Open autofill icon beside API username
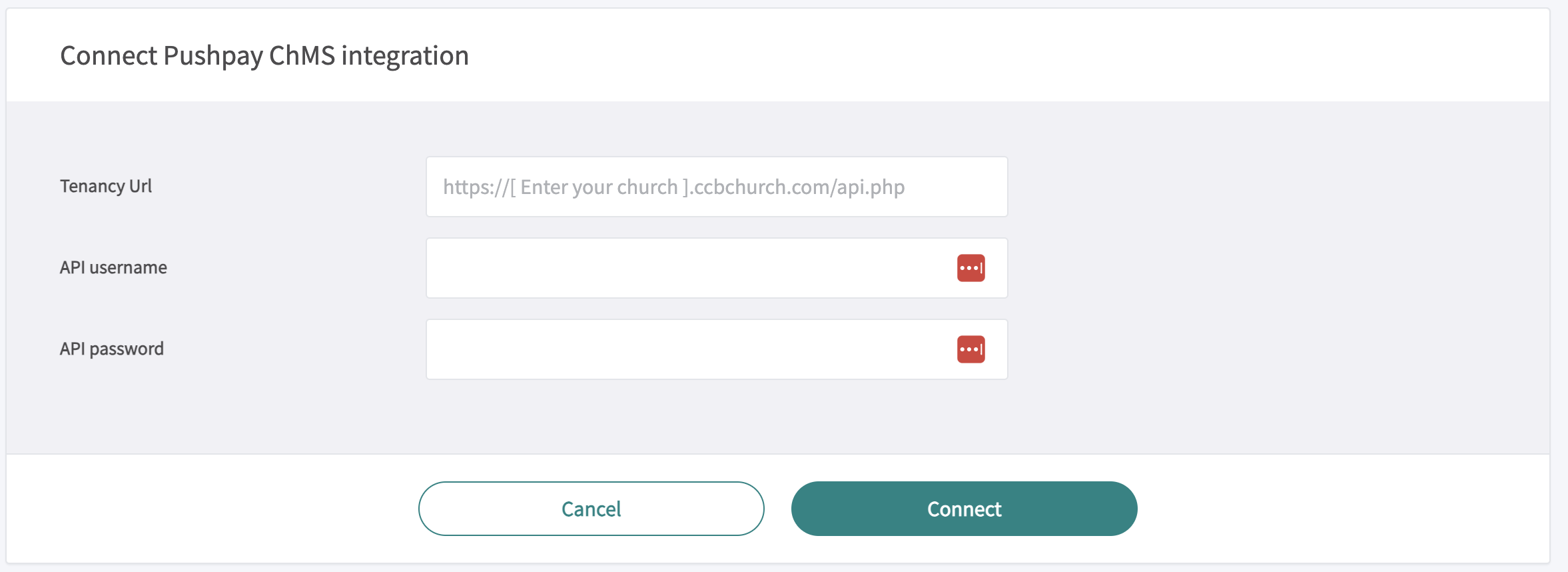 click(971, 268)
